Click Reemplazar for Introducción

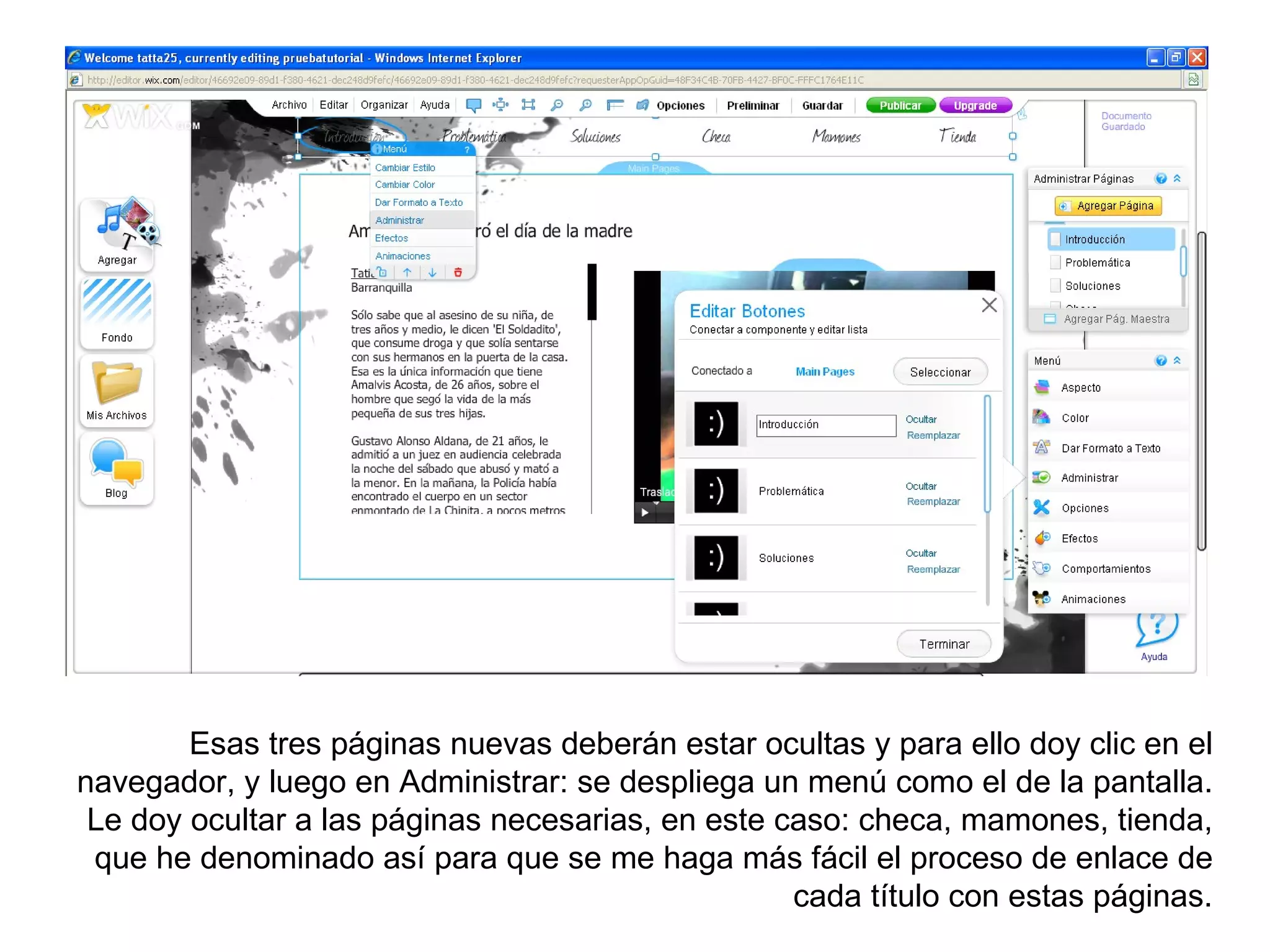933,435
